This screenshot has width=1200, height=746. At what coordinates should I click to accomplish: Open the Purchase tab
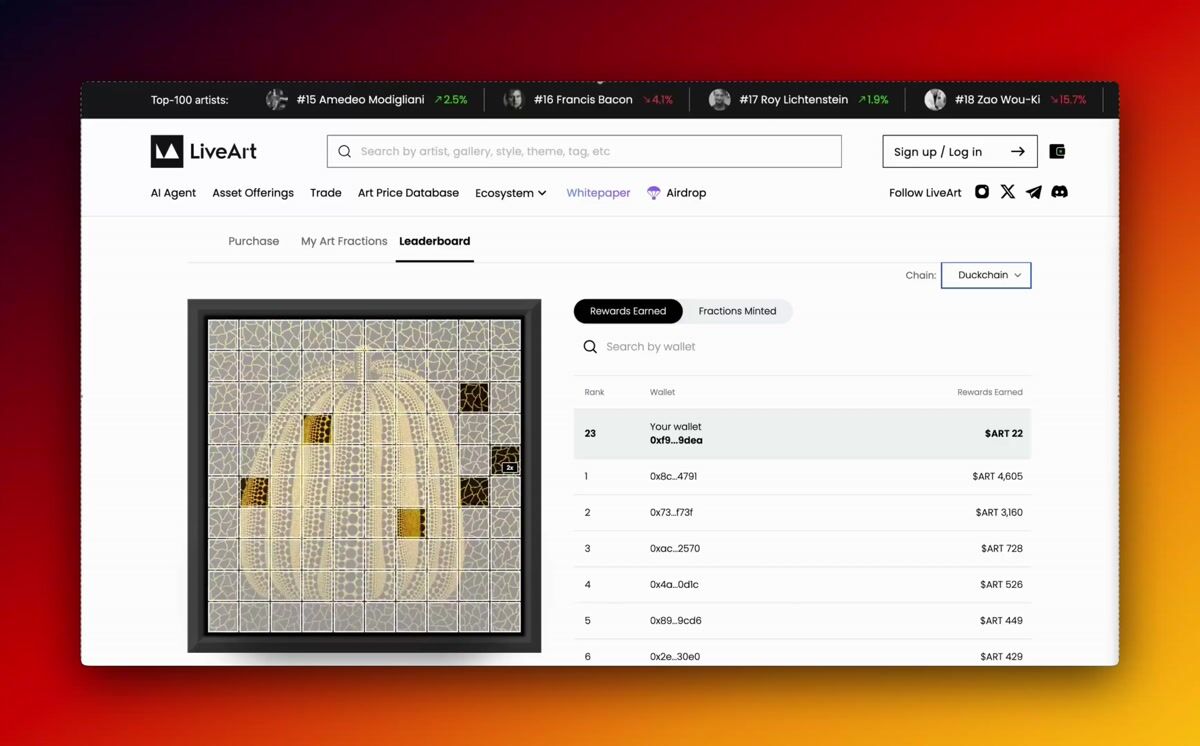pos(254,241)
